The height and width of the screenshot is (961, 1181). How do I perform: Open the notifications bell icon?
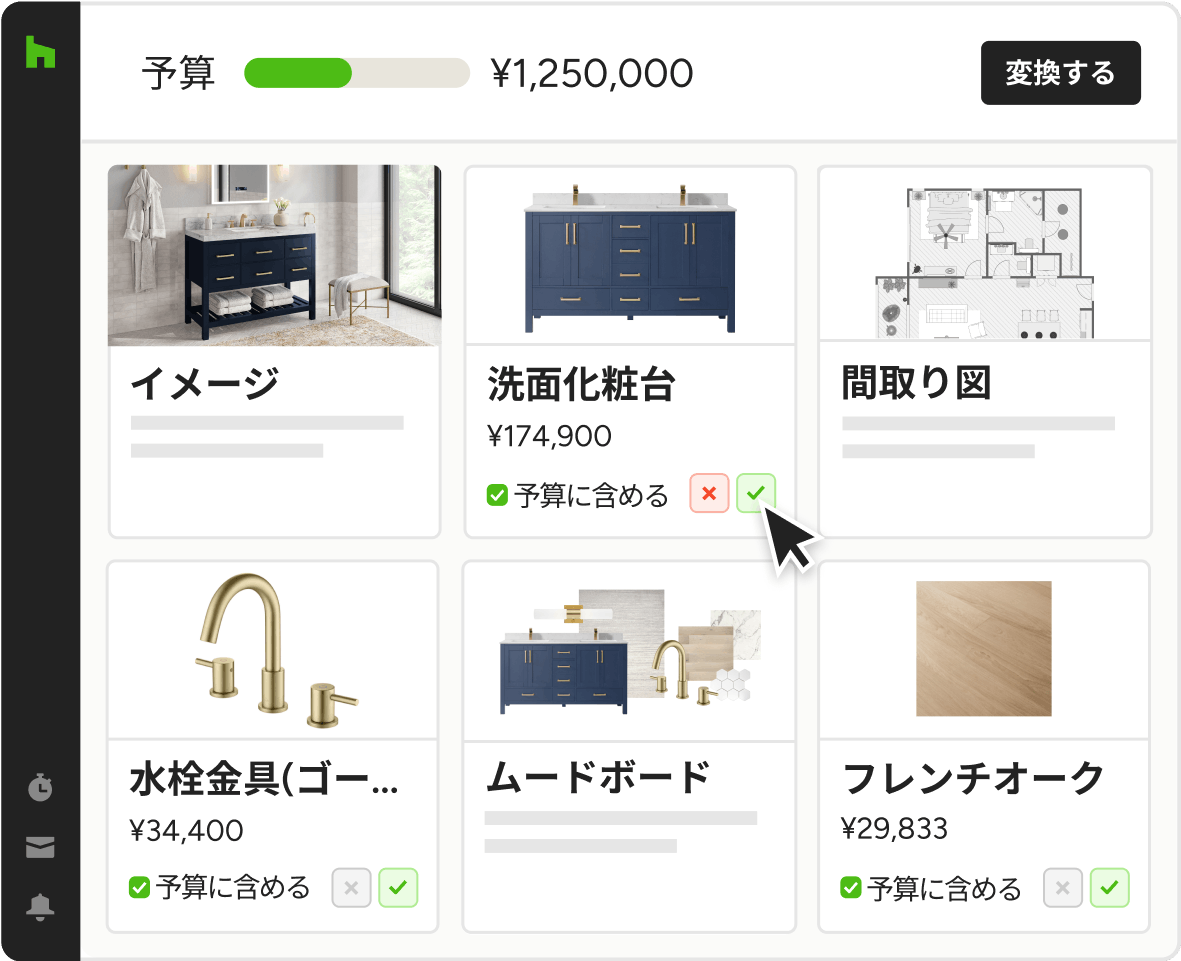[x=40, y=906]
